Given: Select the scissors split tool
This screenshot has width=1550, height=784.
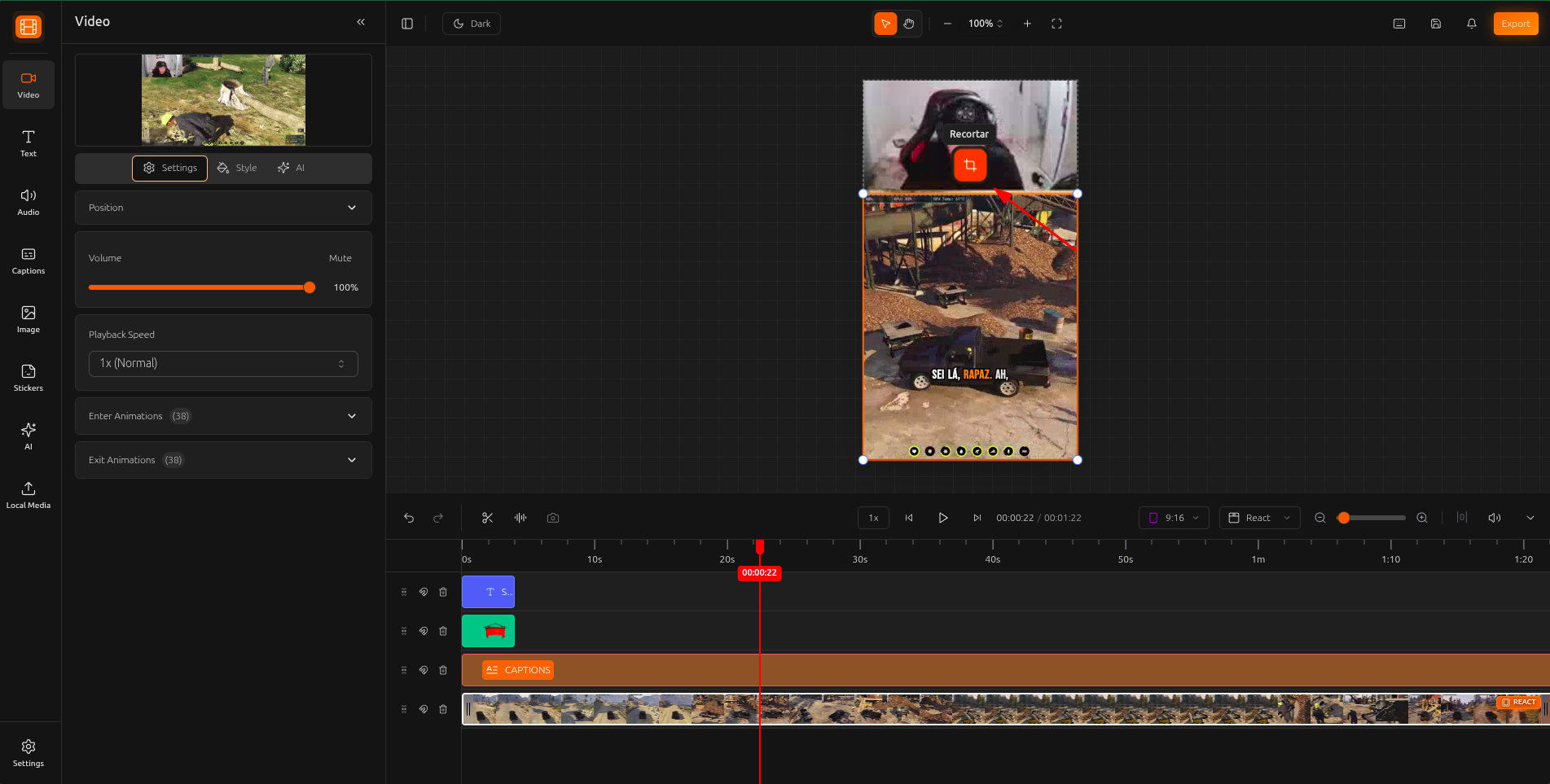Looking at the screenshot, I should tap(487, 518).
